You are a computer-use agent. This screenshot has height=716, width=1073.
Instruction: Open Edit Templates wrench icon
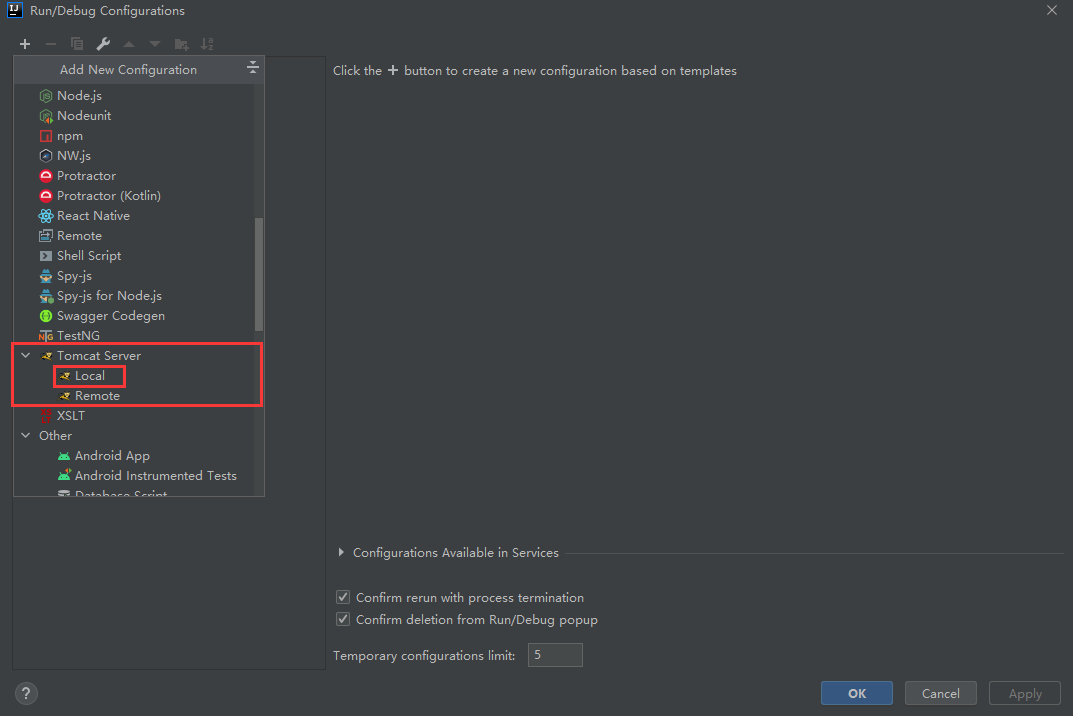pos(103,44)
